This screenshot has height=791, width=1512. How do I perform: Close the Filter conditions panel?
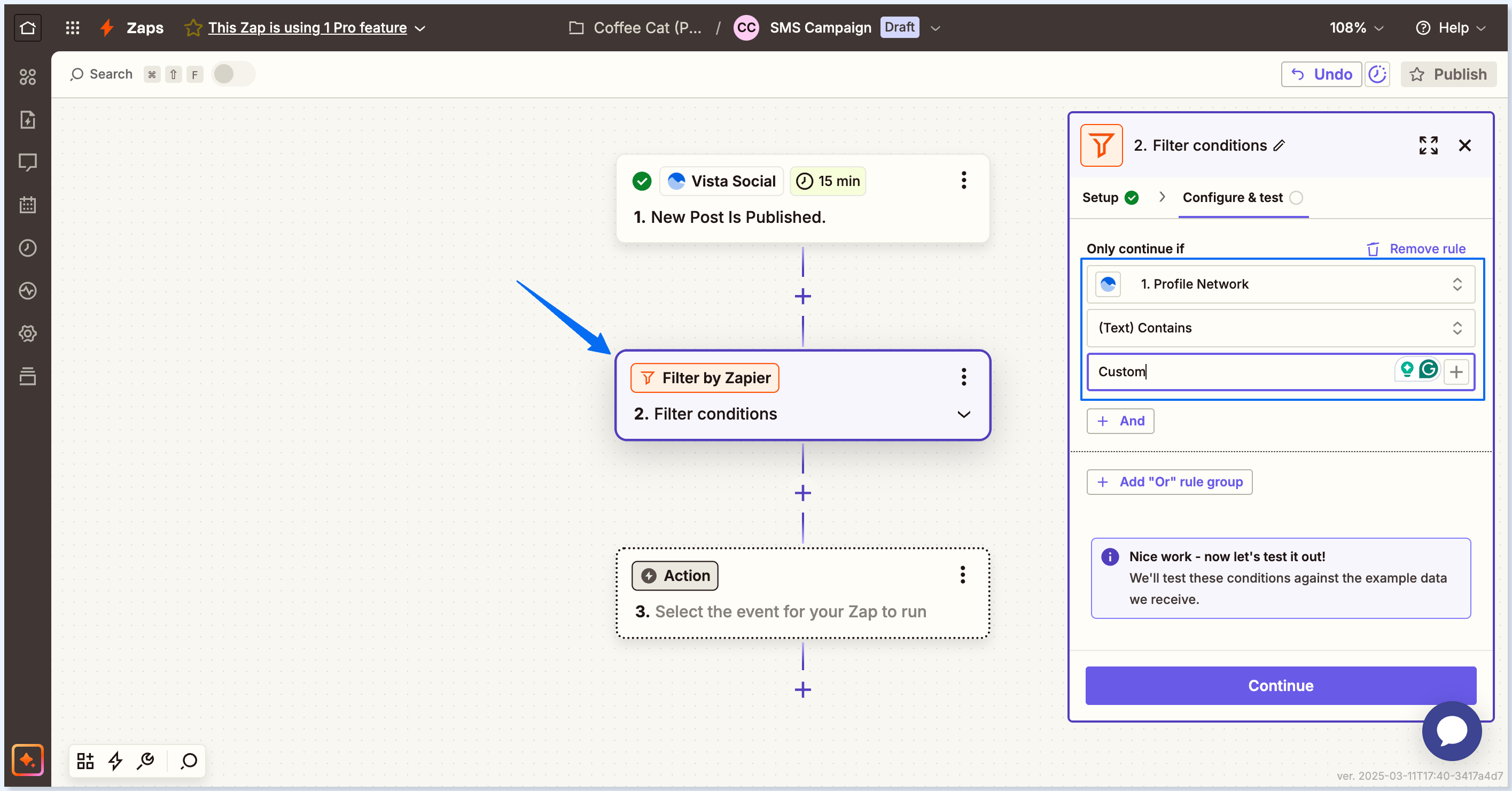click(x=1464, y=145)
